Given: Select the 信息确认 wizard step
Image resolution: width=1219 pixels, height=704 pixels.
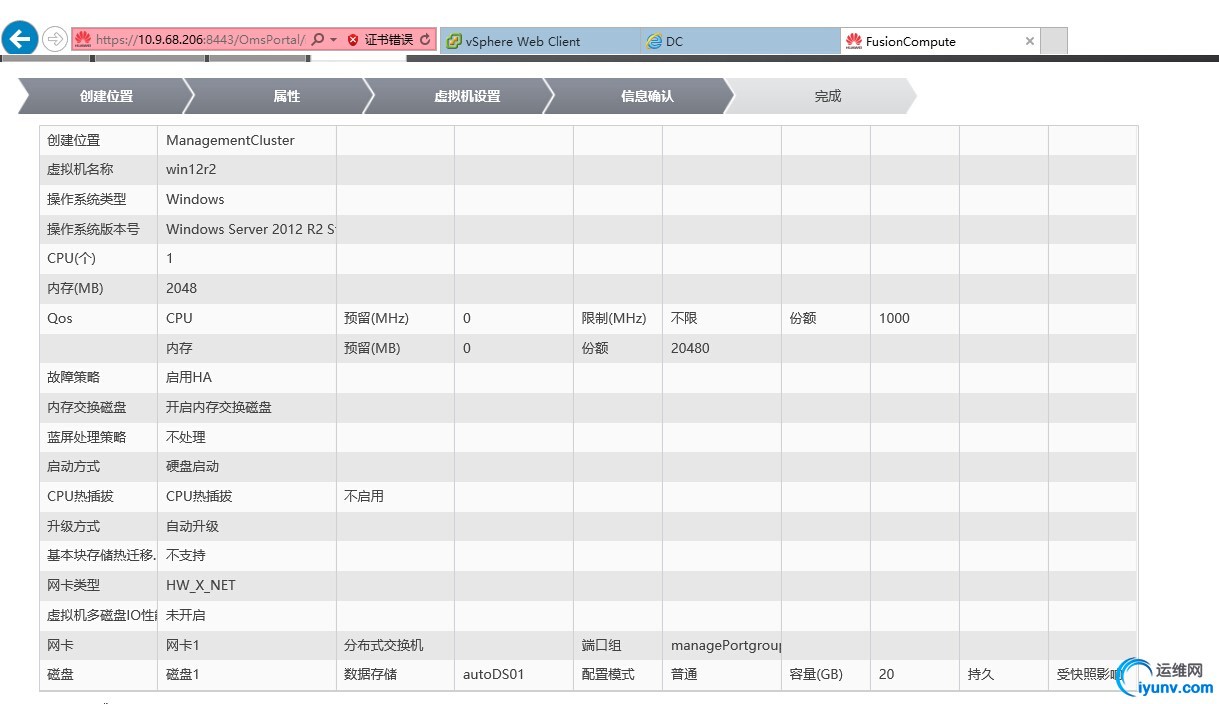Looking at the screenshot, I should pos(646,96).
